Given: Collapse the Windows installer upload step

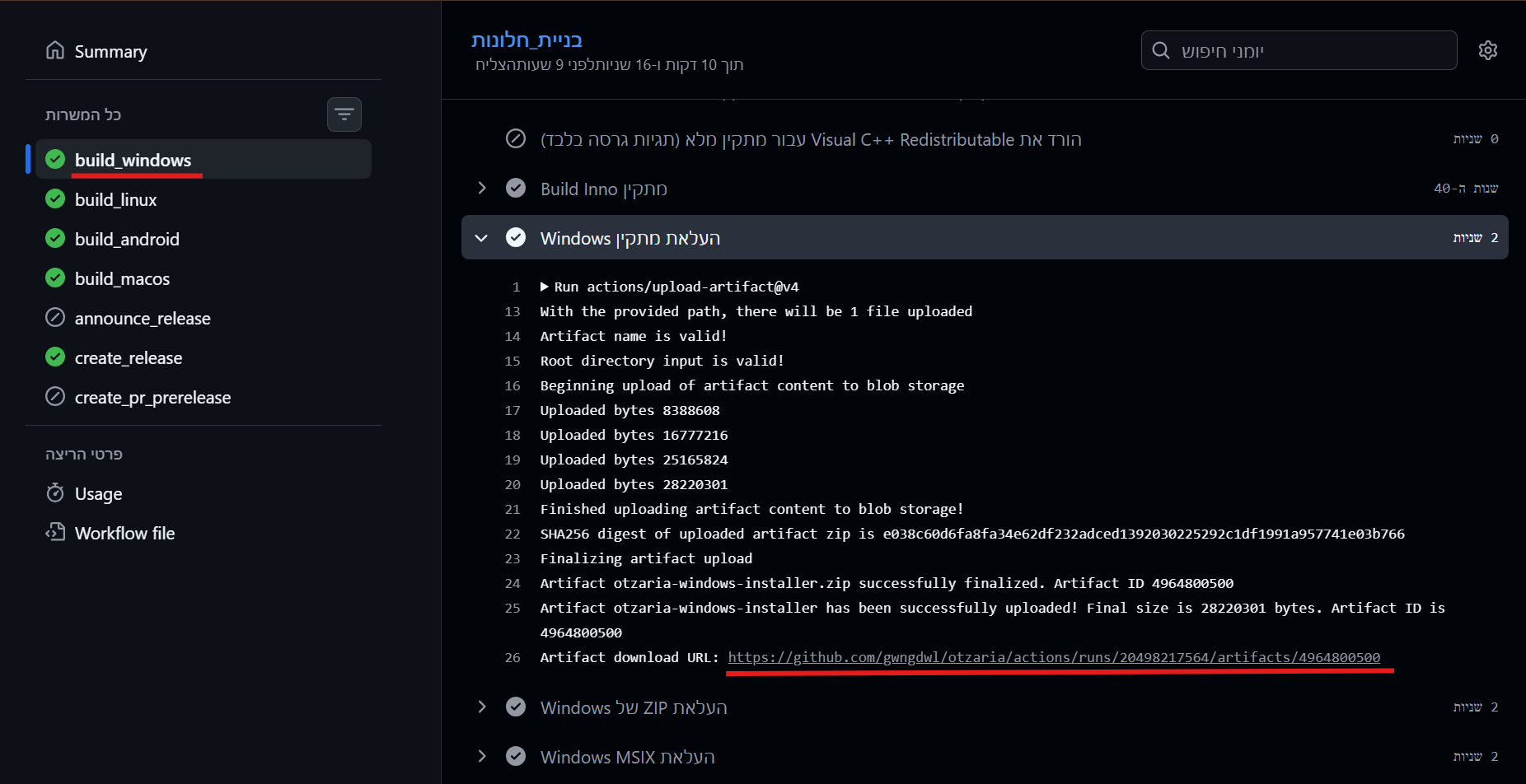Looking at the screenshot, I should (x=482, y=238).
